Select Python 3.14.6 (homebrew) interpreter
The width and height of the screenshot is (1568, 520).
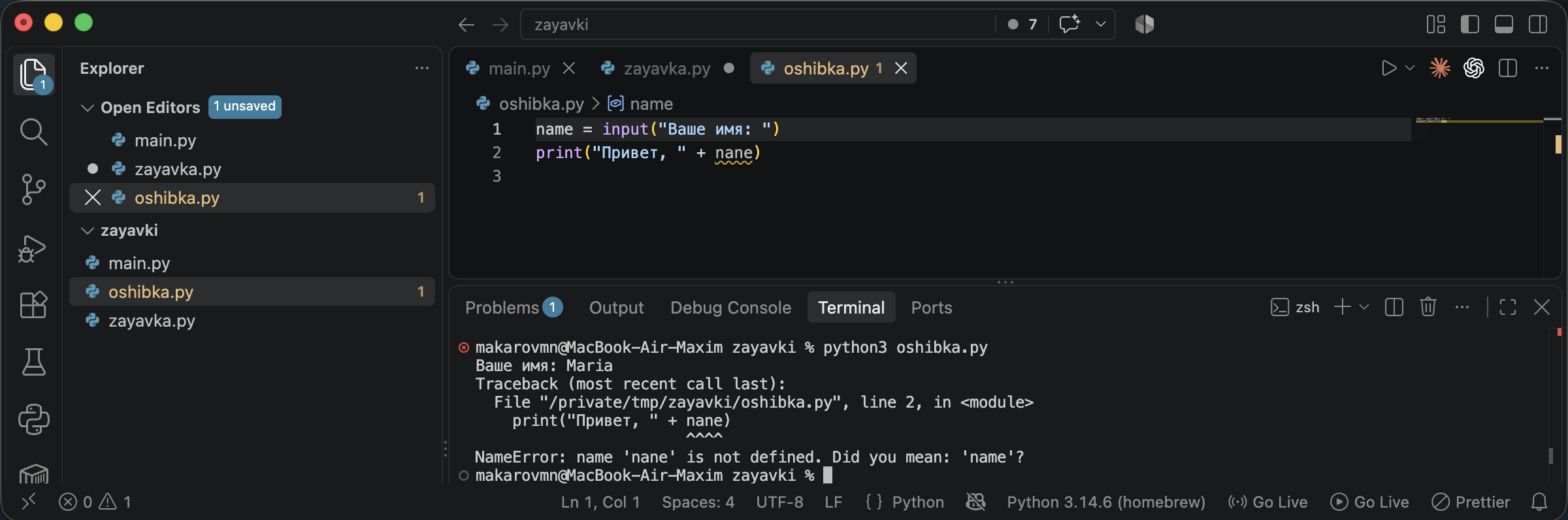point(1106,502)
